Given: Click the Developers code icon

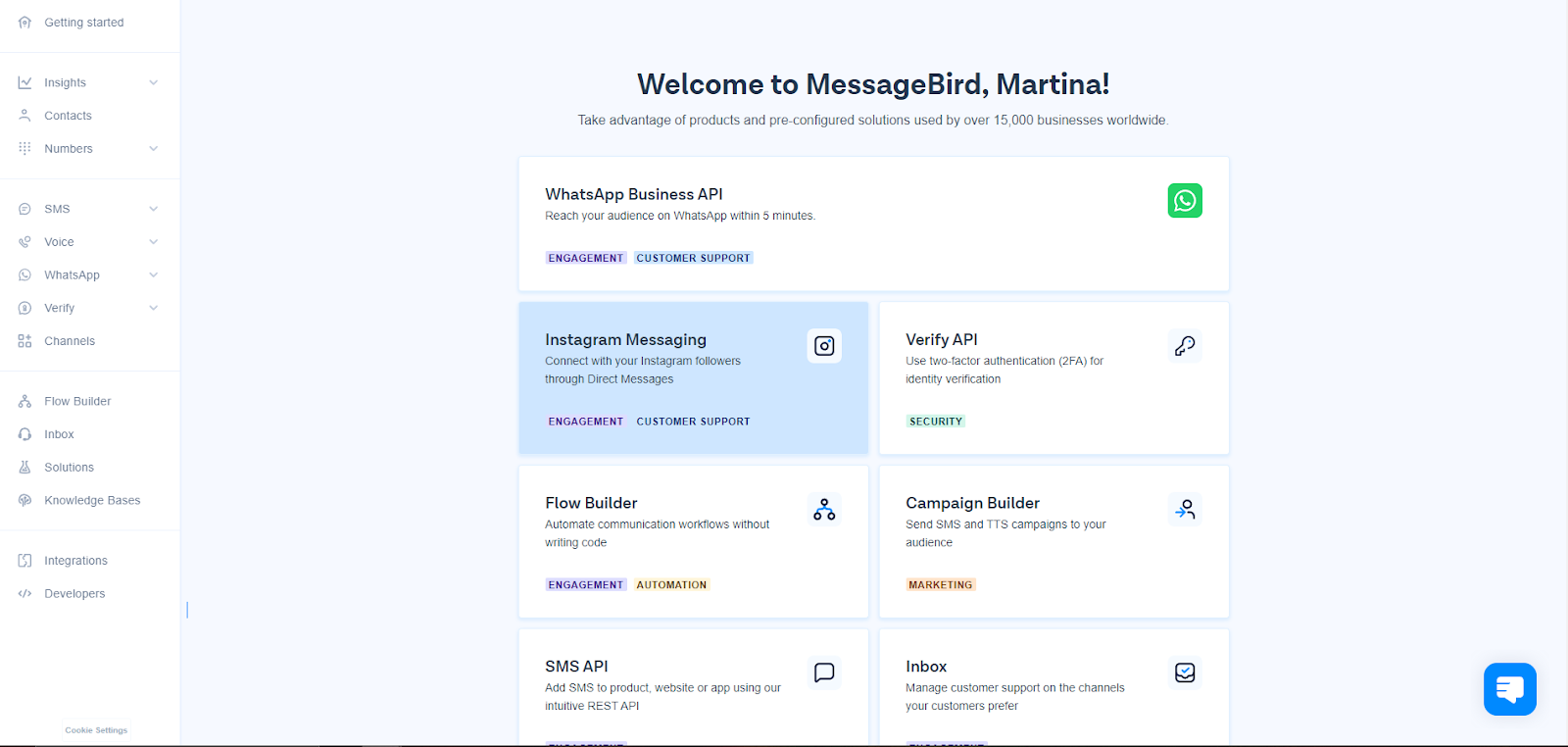Looking at the screenshot, I should point(24,593).
